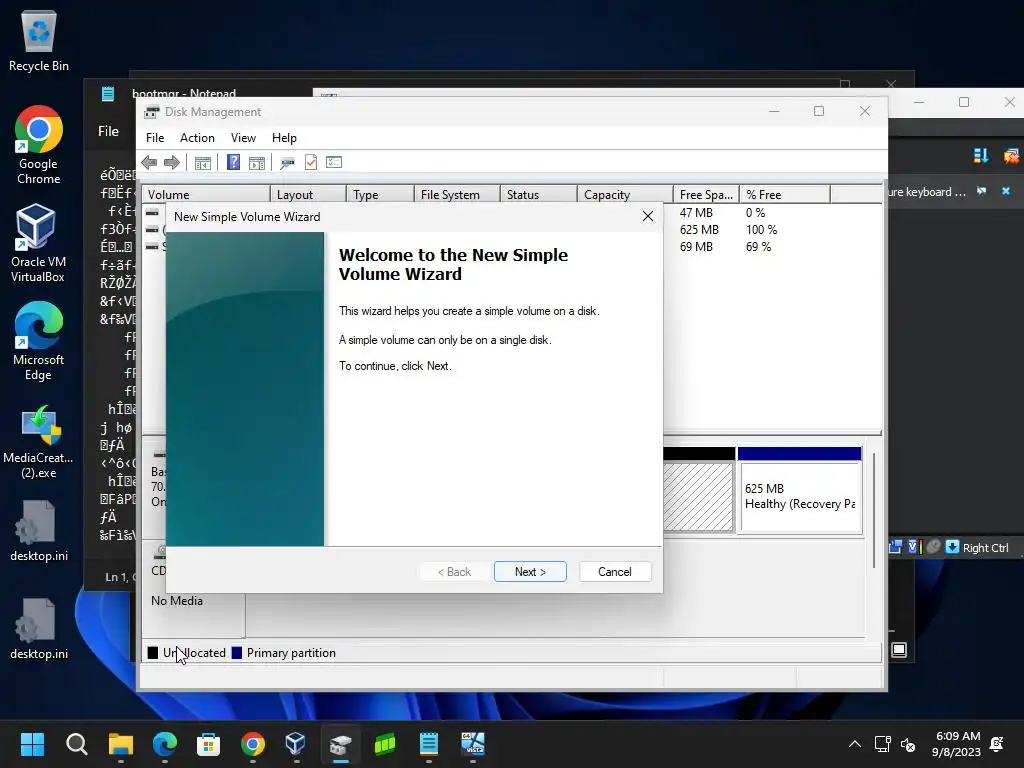Screen dimensions: 1024x768
Task: Click the Back arrow in Disk Management toolbar
Action: 149,162
